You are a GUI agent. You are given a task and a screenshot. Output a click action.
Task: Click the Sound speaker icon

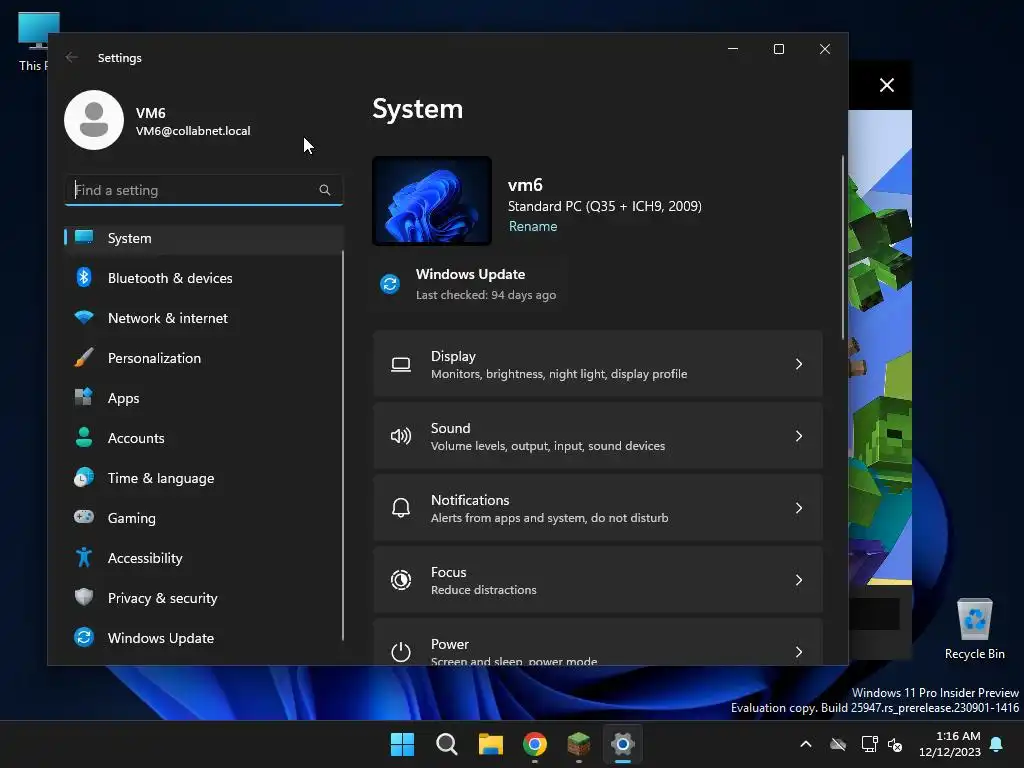coord(401,436)
